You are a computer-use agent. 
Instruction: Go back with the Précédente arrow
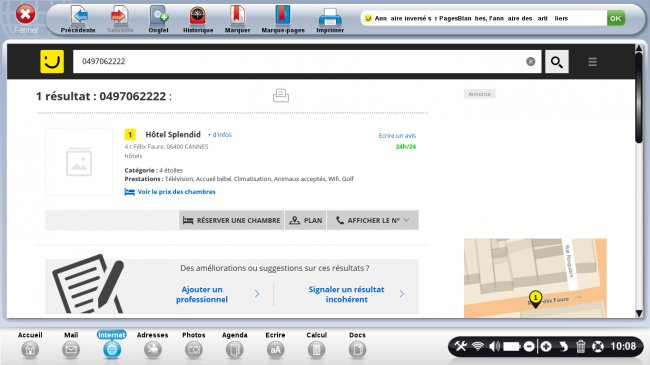(78, 19)
